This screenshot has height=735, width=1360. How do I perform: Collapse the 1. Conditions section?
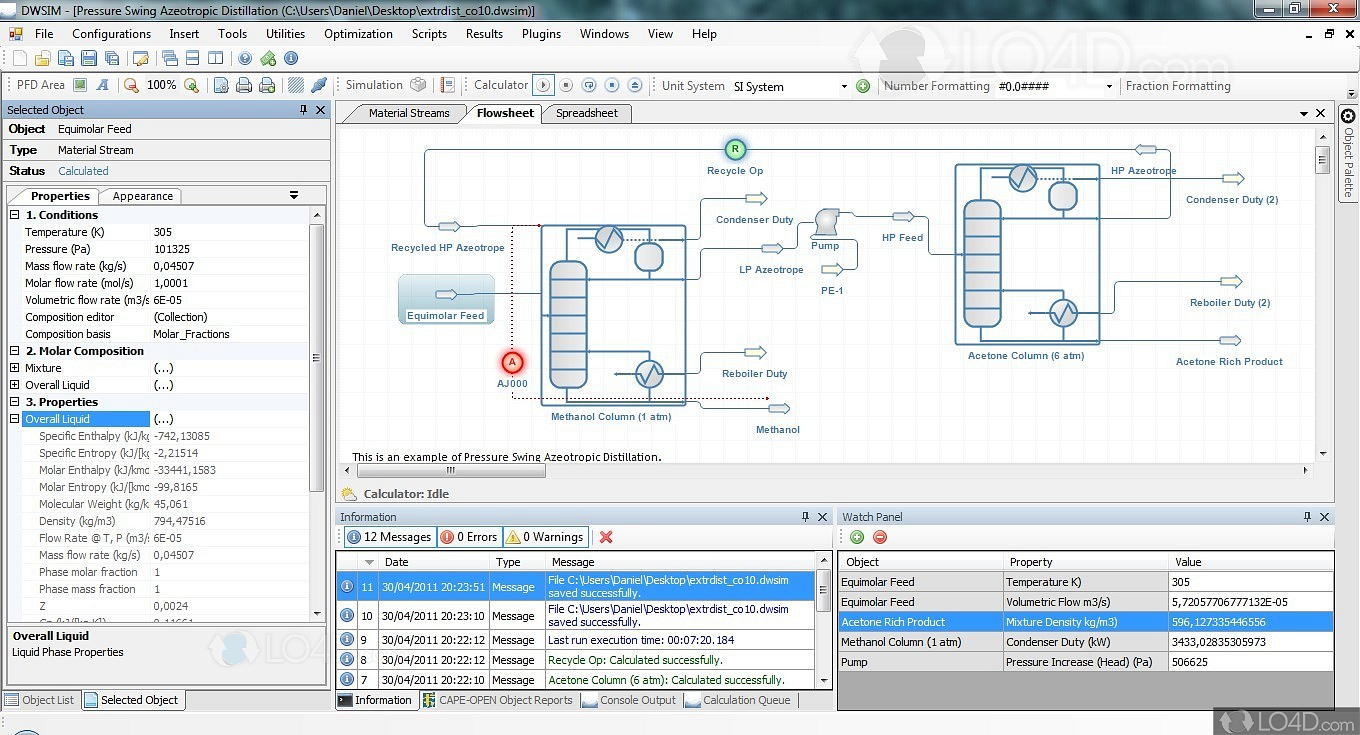pos(15,215)
